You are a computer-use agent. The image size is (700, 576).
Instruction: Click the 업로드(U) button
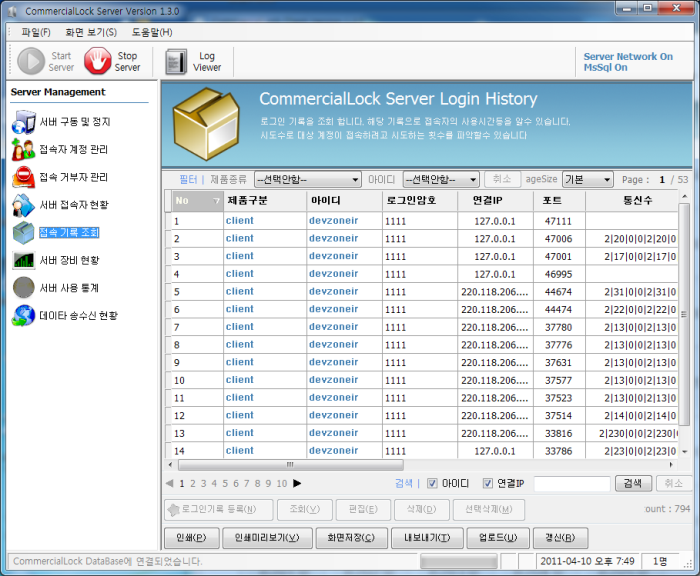[498, 538]
